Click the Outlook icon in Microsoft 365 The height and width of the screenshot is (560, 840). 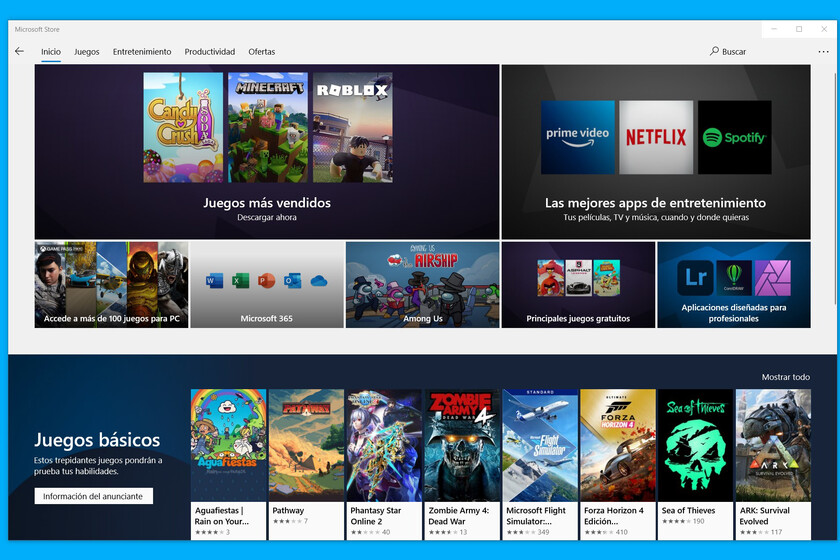292,280
